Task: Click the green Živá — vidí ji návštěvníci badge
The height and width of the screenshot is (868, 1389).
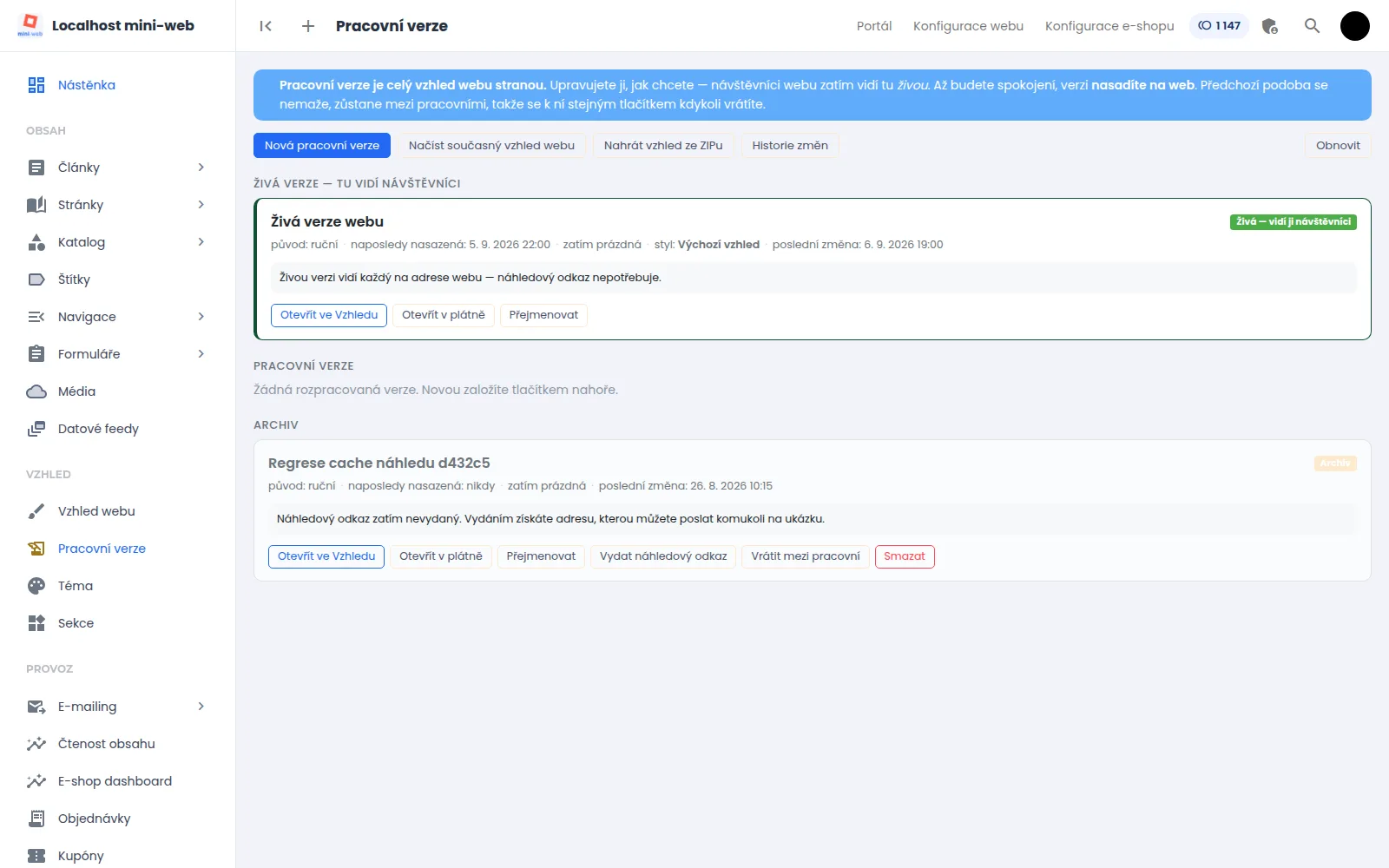Action: [1294, 221]
